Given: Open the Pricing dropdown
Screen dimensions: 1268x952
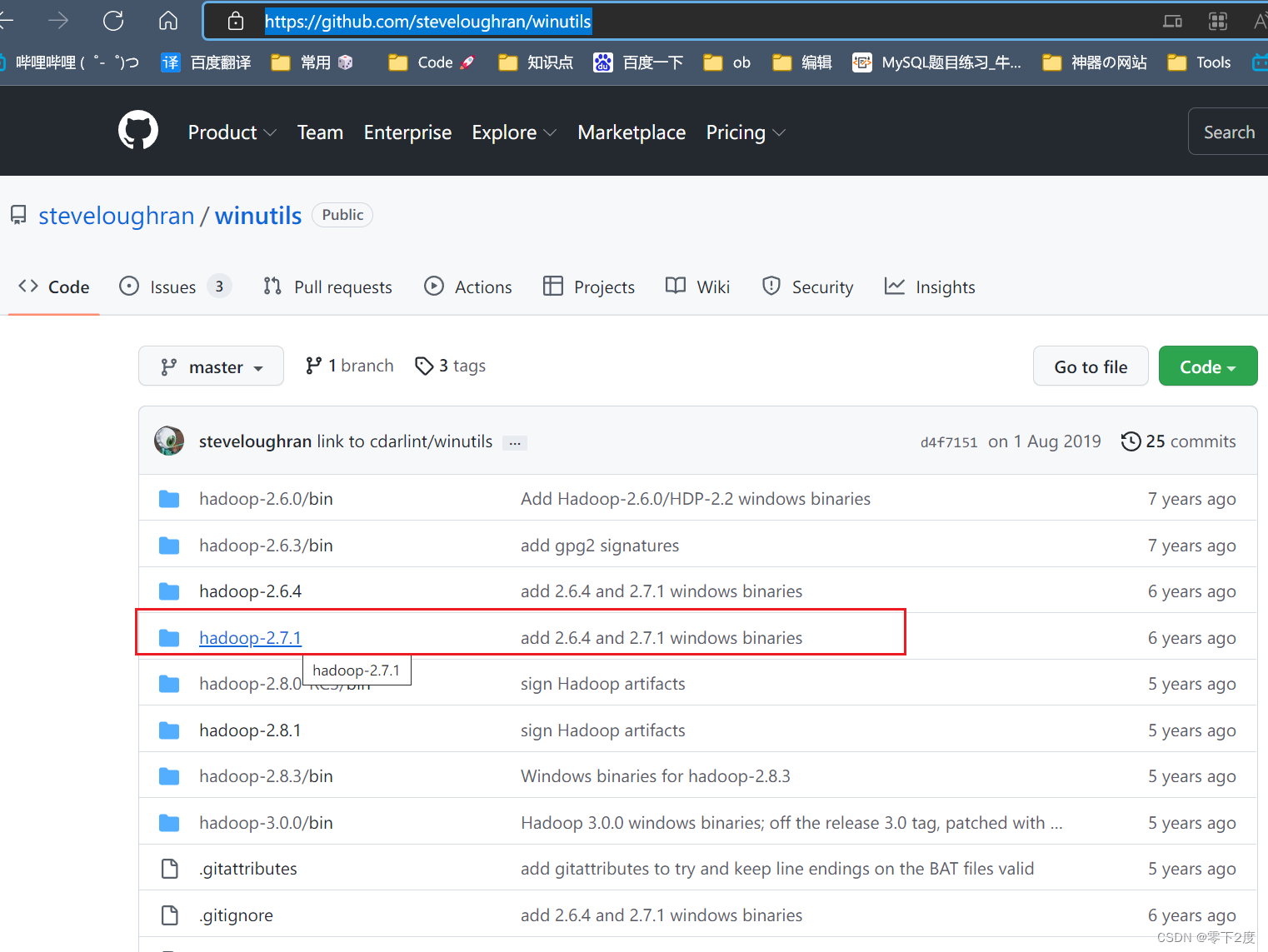Looking at the screenshot, I should coord(745,132).
